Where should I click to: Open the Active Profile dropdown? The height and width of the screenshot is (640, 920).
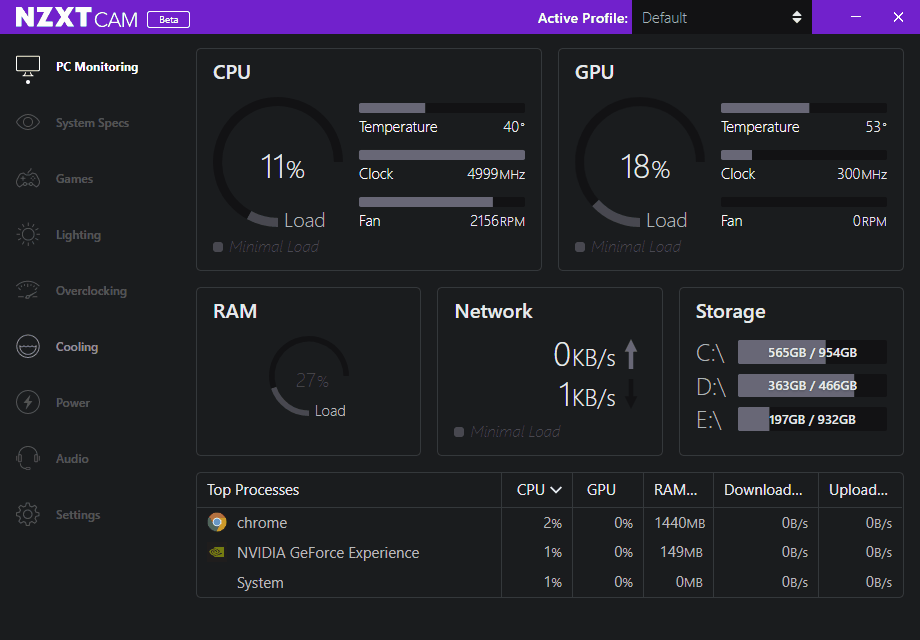point(721,17)
